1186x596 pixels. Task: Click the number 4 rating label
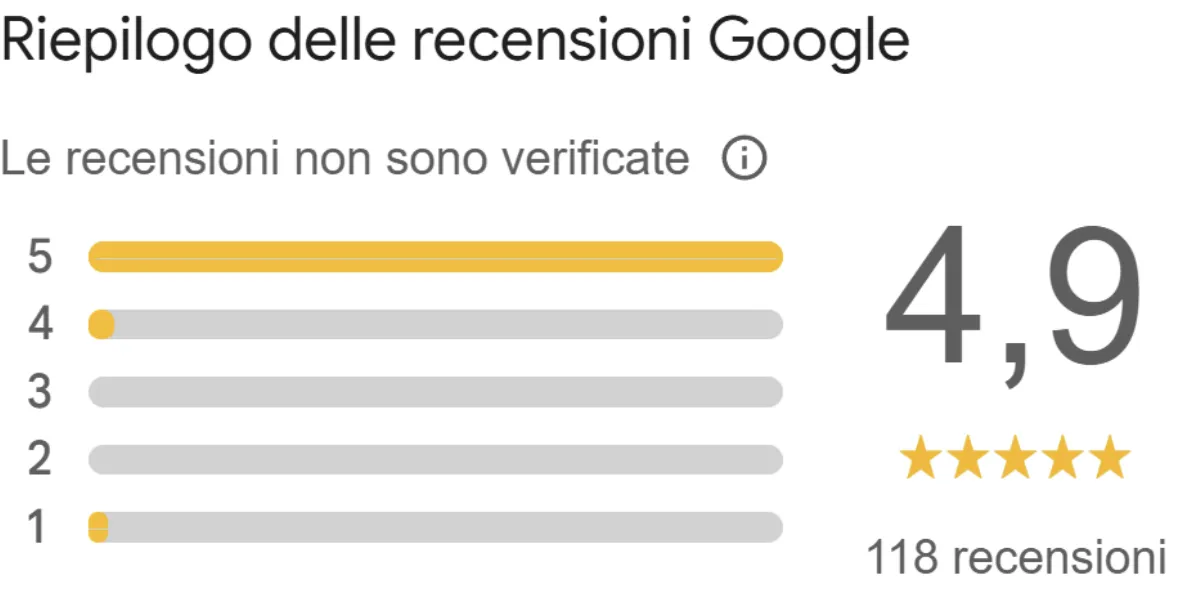pyautogui.click(x=40, y=324)
